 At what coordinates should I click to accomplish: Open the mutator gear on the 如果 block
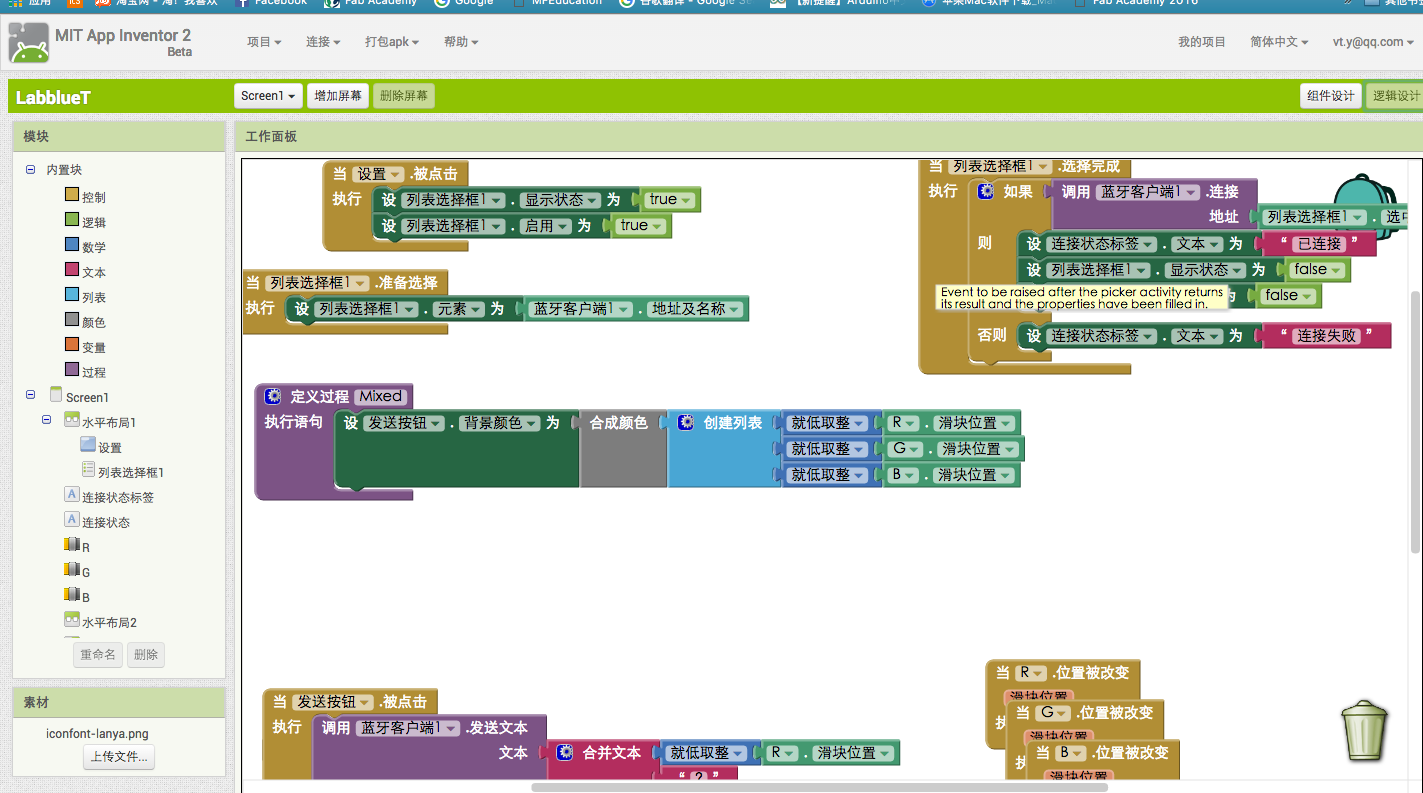pos(985,191)
